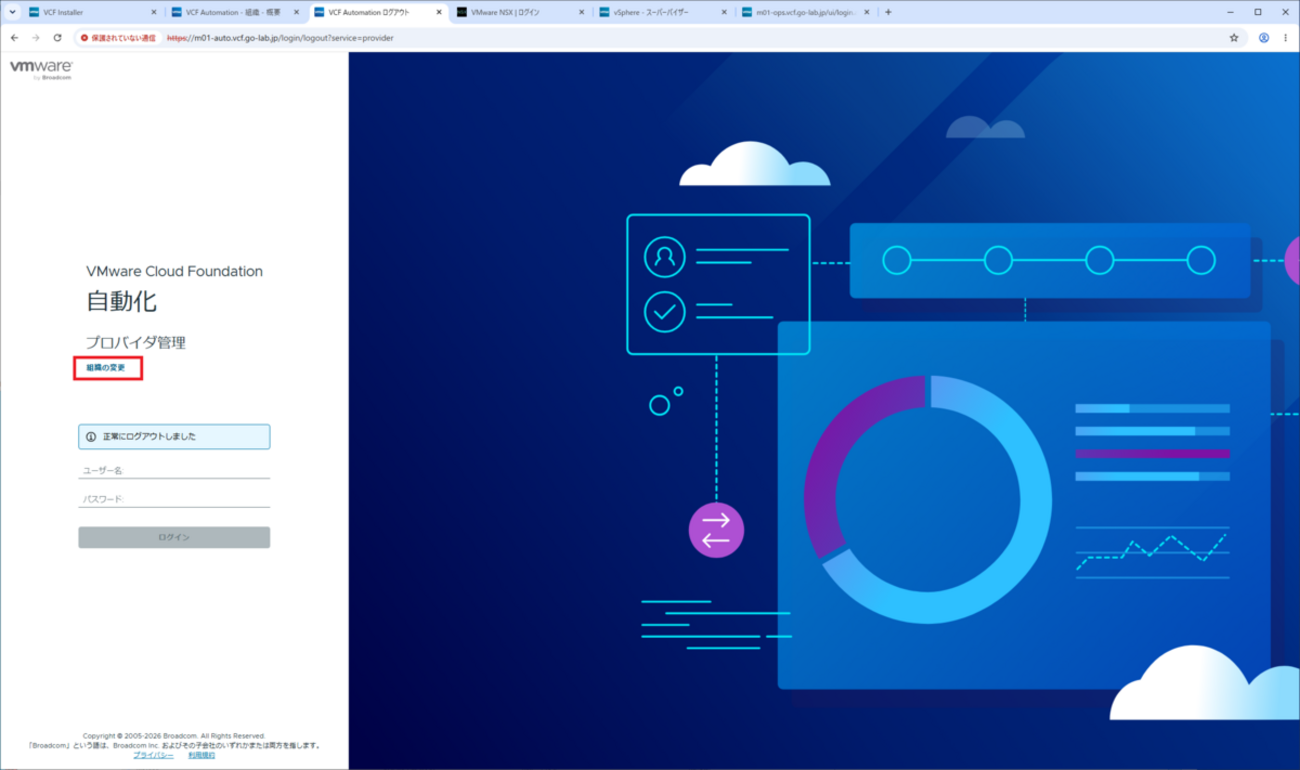Open a new browser tab
The image size is (1300, 770).
tap(888, 13)
